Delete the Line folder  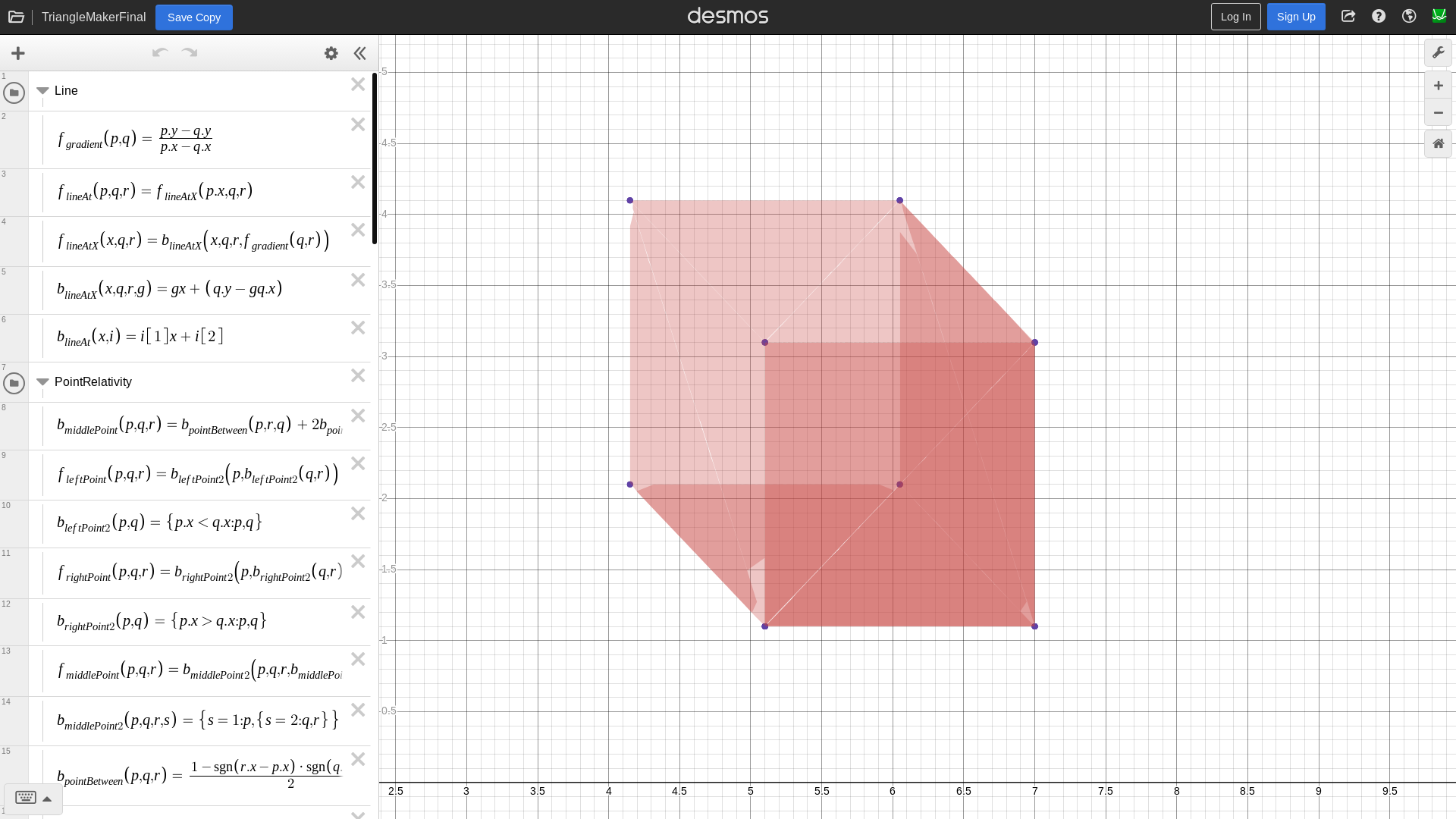pyautogui.click(x=358, y=84)
